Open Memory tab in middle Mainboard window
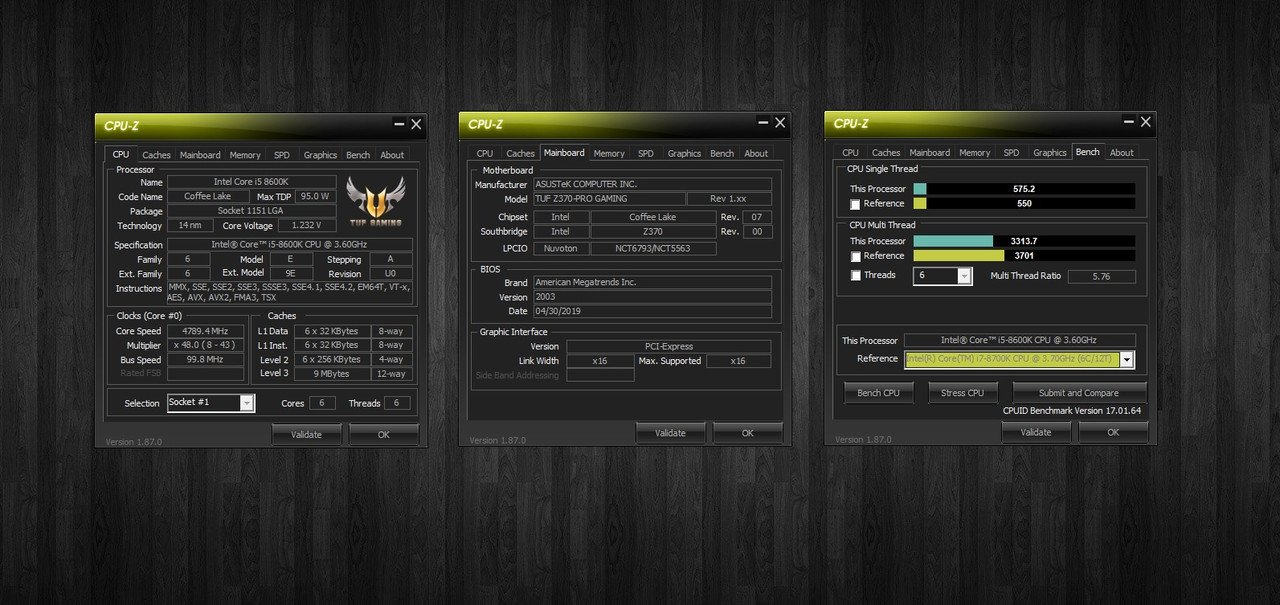 (x=609, y=153)
